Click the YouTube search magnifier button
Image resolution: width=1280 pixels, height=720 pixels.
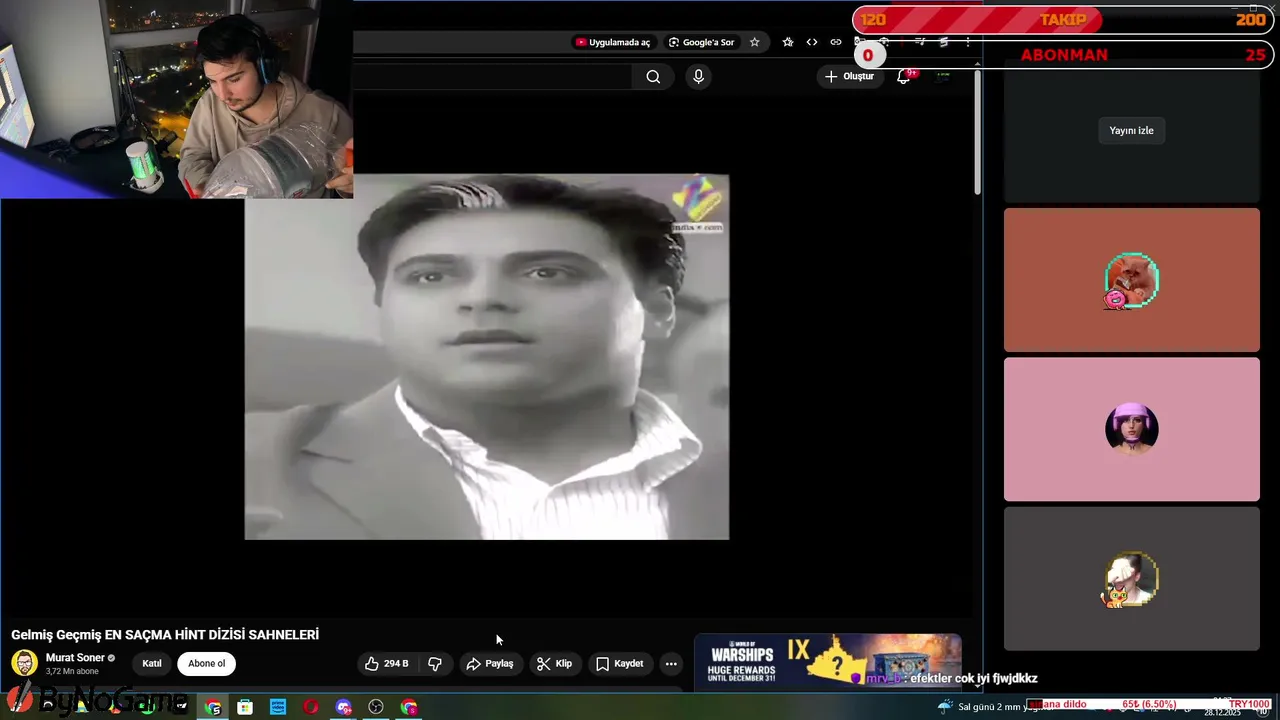point(653,77)
